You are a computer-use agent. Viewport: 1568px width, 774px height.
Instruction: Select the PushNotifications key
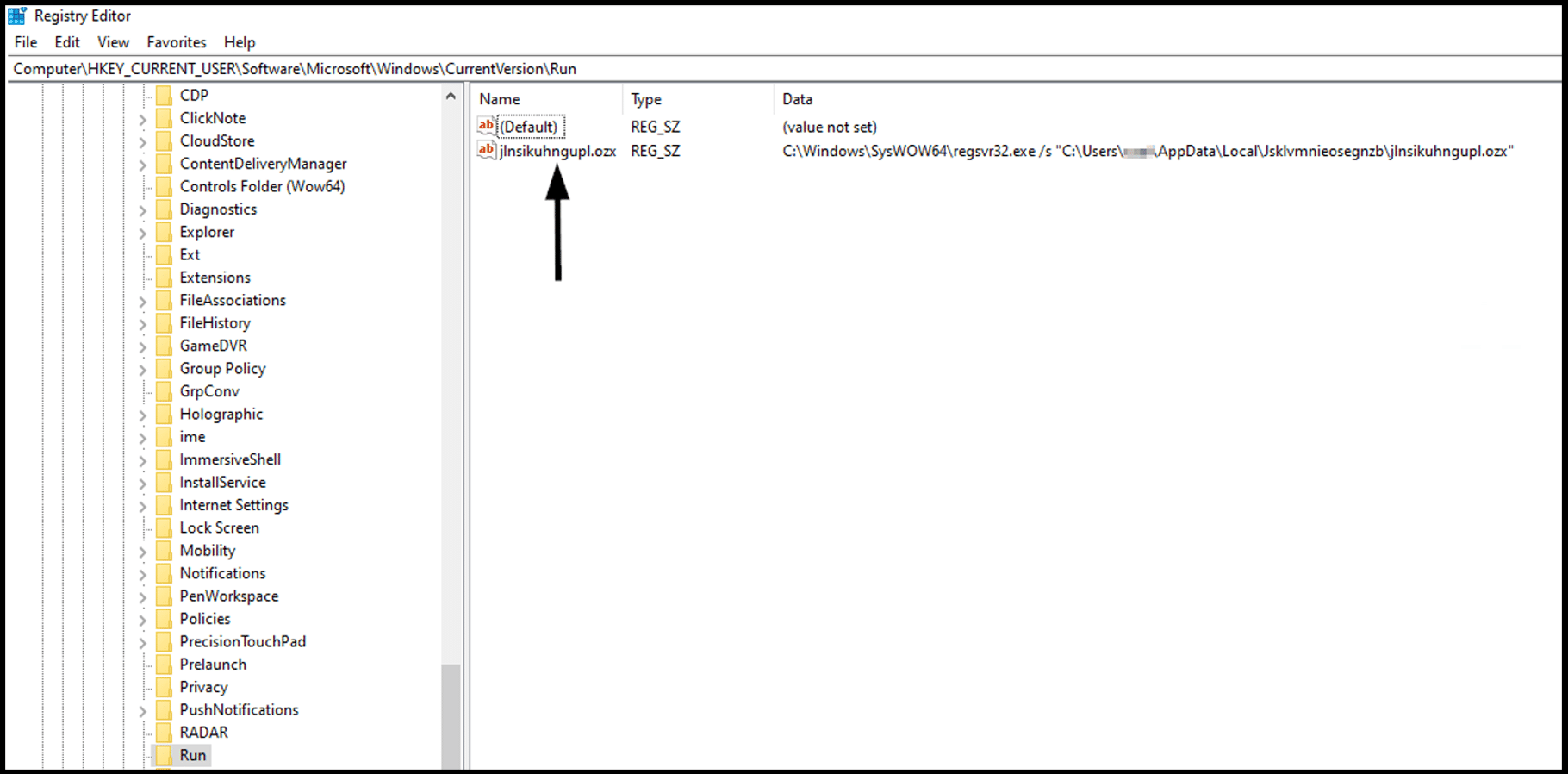[239, 710]
